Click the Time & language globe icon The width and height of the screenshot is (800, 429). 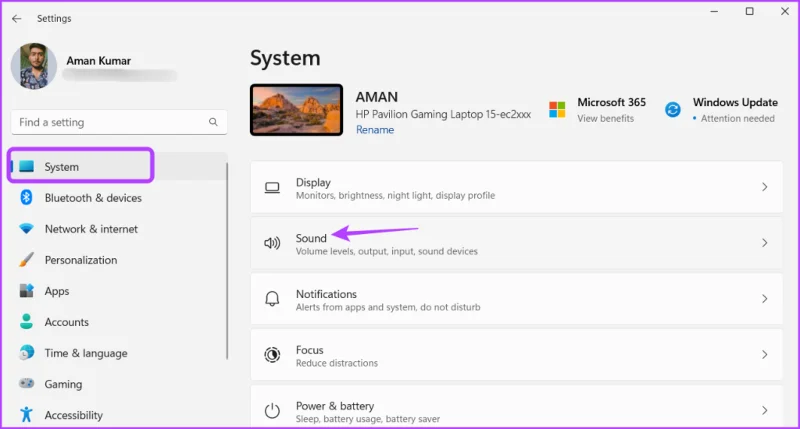click(26, 352)
